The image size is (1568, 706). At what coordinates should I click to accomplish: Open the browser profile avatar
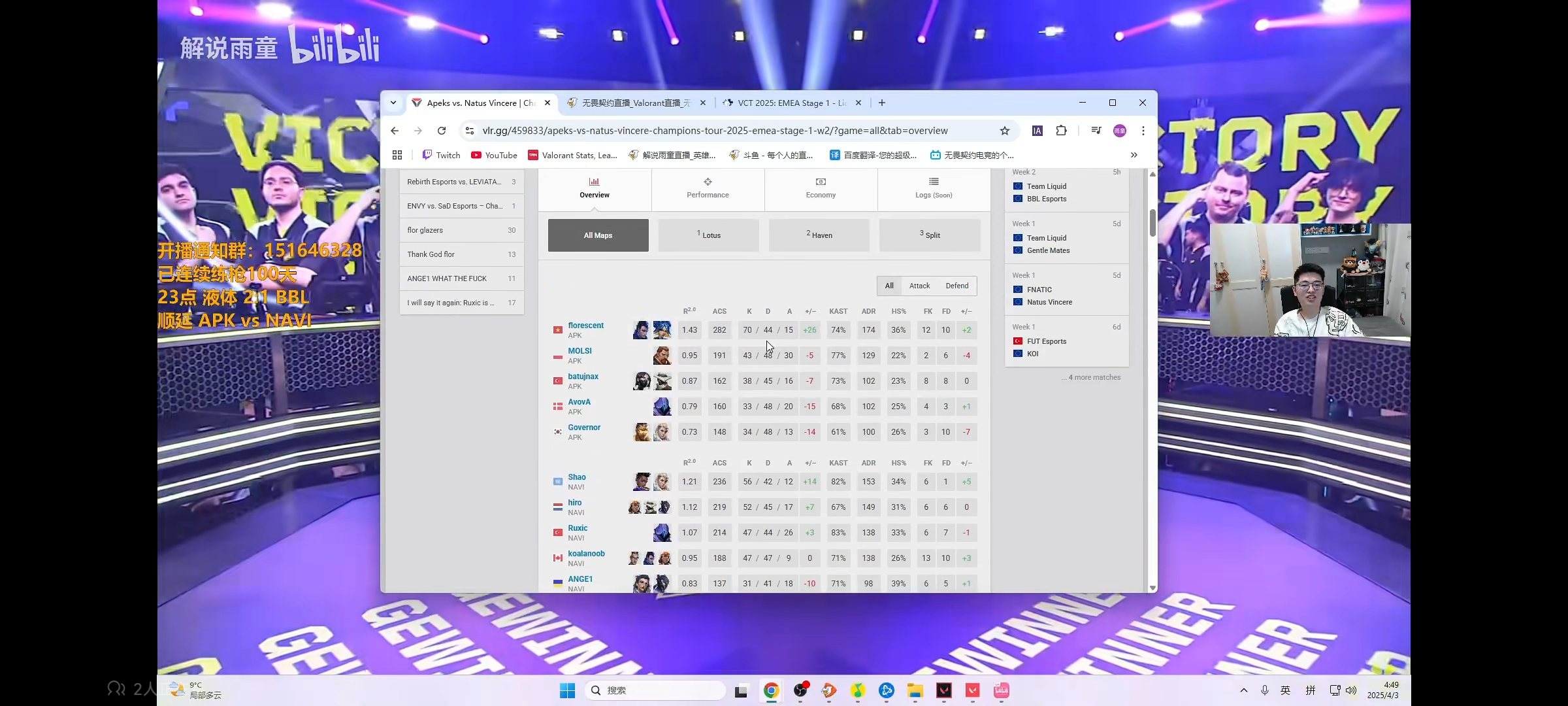click(1120, 131)
